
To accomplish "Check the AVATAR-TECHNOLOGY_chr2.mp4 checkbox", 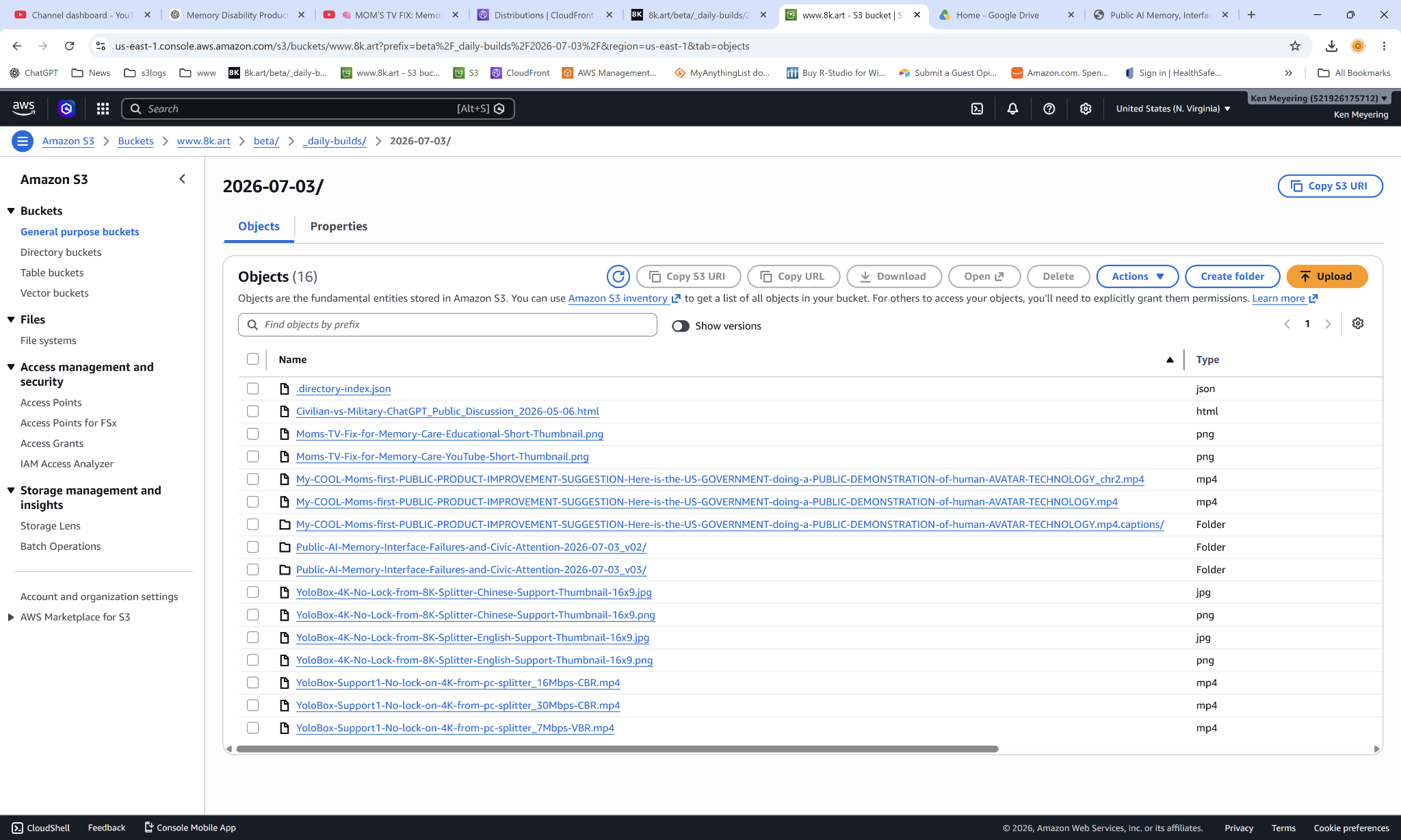I will [252, 479].
